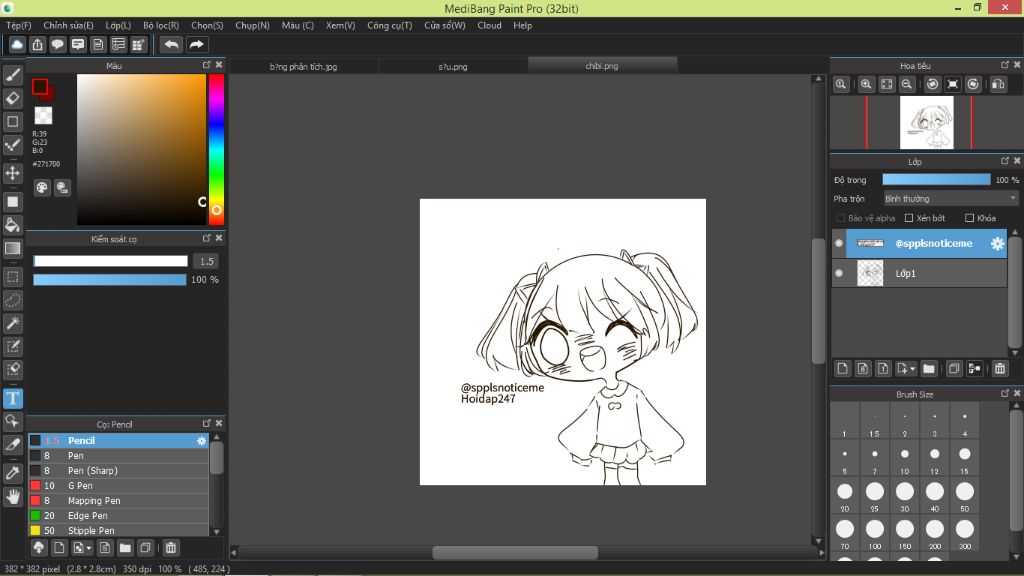Click the Redo arrow
The width and height of the screenshot is (1024, 576).
196,44
